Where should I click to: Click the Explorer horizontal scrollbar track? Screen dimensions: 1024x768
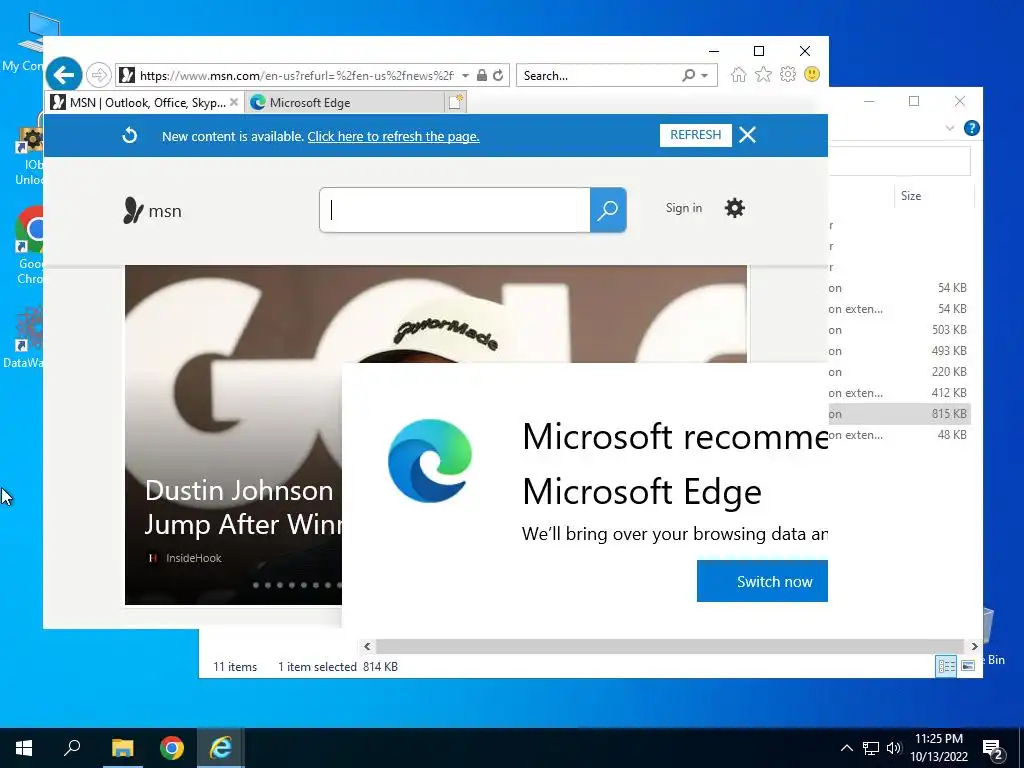coord(669,646)
